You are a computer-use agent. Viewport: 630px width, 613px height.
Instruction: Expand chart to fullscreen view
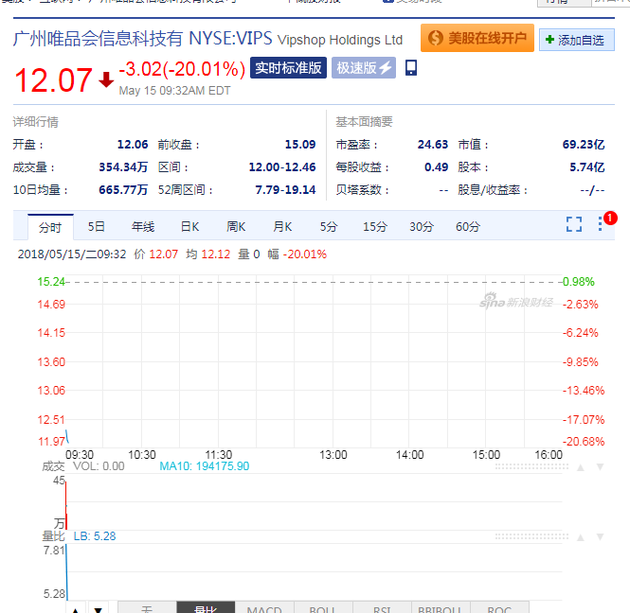tap(574, 224)
